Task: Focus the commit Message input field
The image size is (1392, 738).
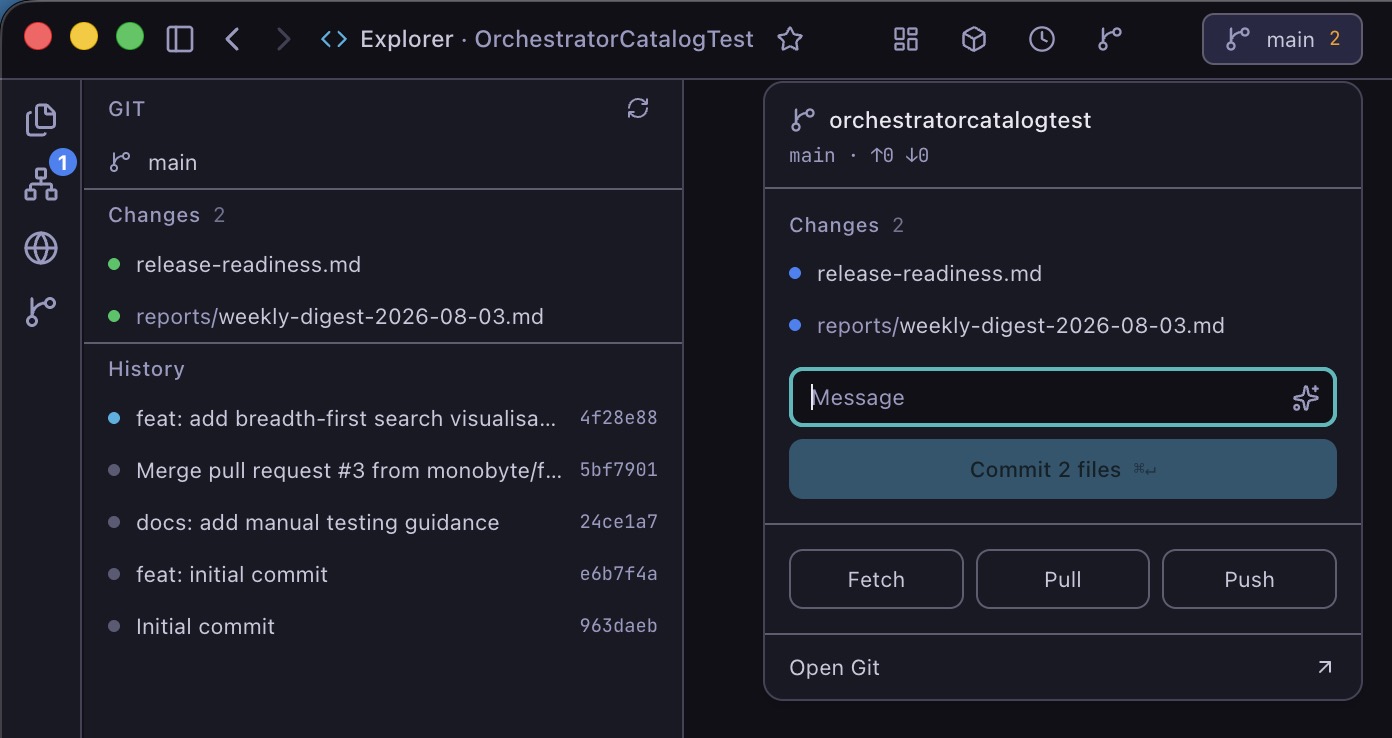Action: click(1063, 397)
